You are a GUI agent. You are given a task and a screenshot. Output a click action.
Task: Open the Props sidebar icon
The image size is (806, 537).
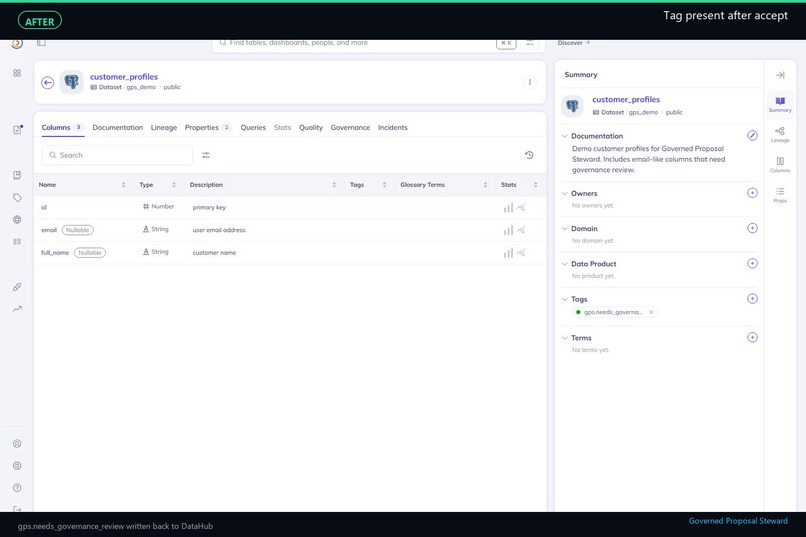click(x=780, y=195)
